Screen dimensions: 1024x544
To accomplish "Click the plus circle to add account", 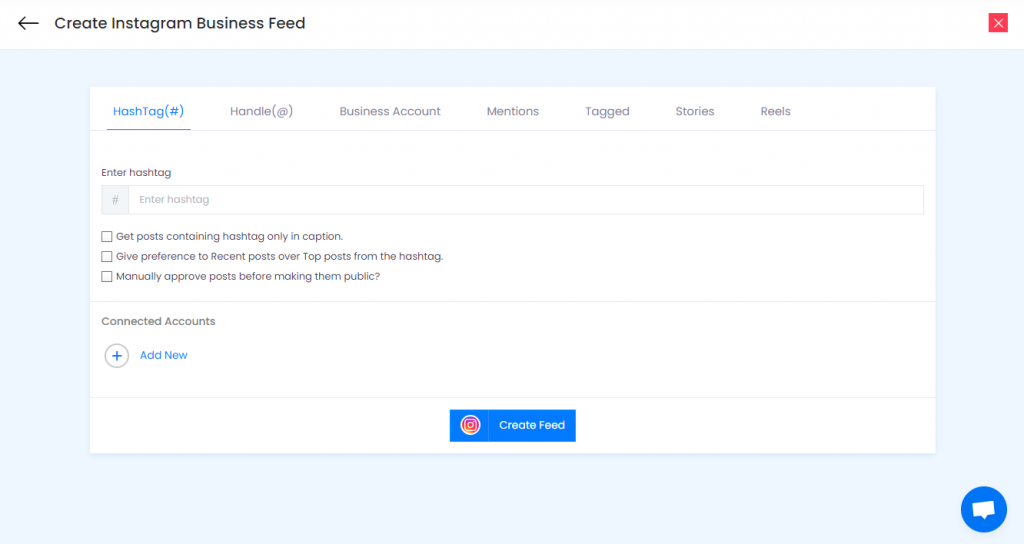I will [x=117, y=355].
